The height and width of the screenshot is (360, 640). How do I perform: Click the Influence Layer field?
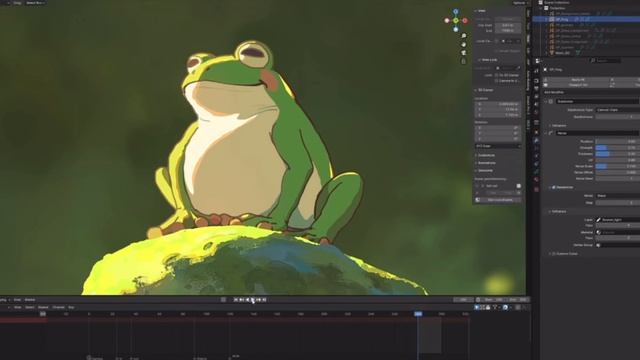(x=618, y=220)
